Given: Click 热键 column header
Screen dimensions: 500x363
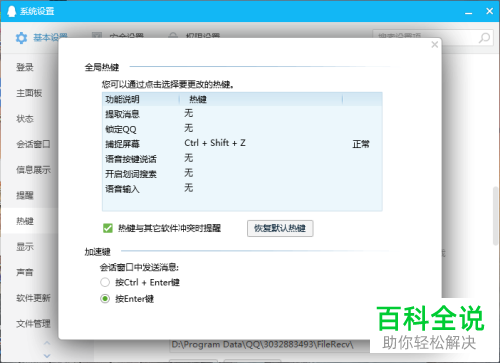Looking at the screenshot, I should 261,99.
